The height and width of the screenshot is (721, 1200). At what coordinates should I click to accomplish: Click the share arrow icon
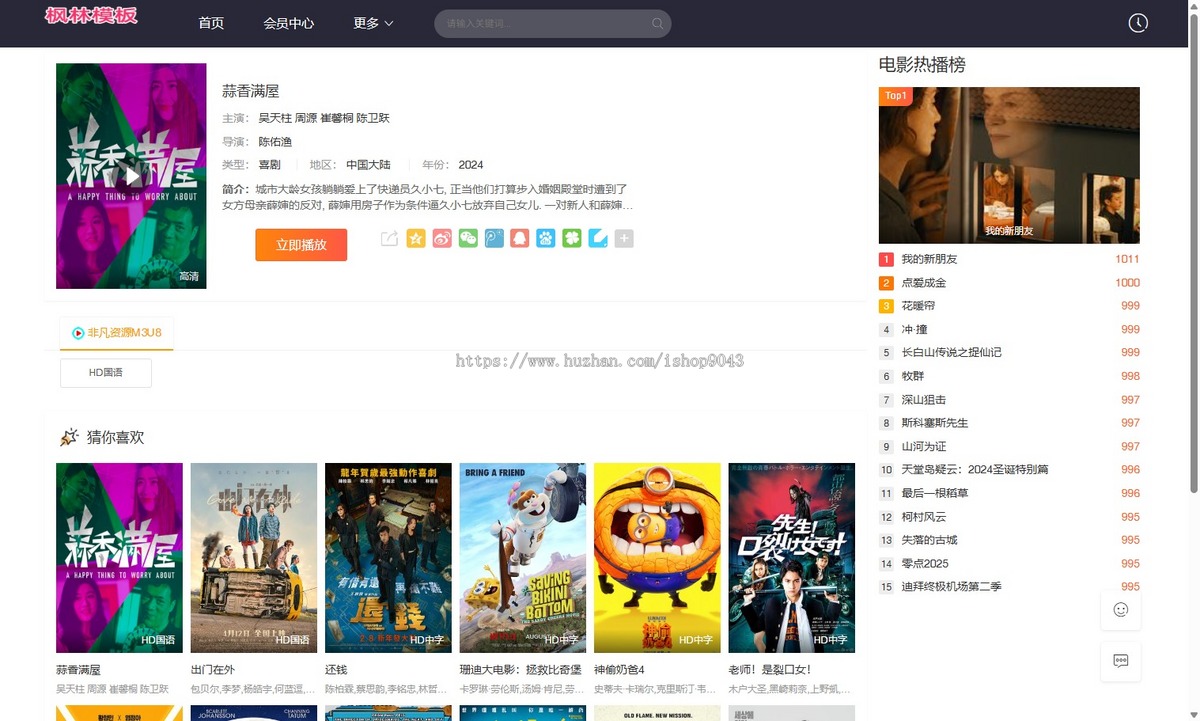[390, 239]
